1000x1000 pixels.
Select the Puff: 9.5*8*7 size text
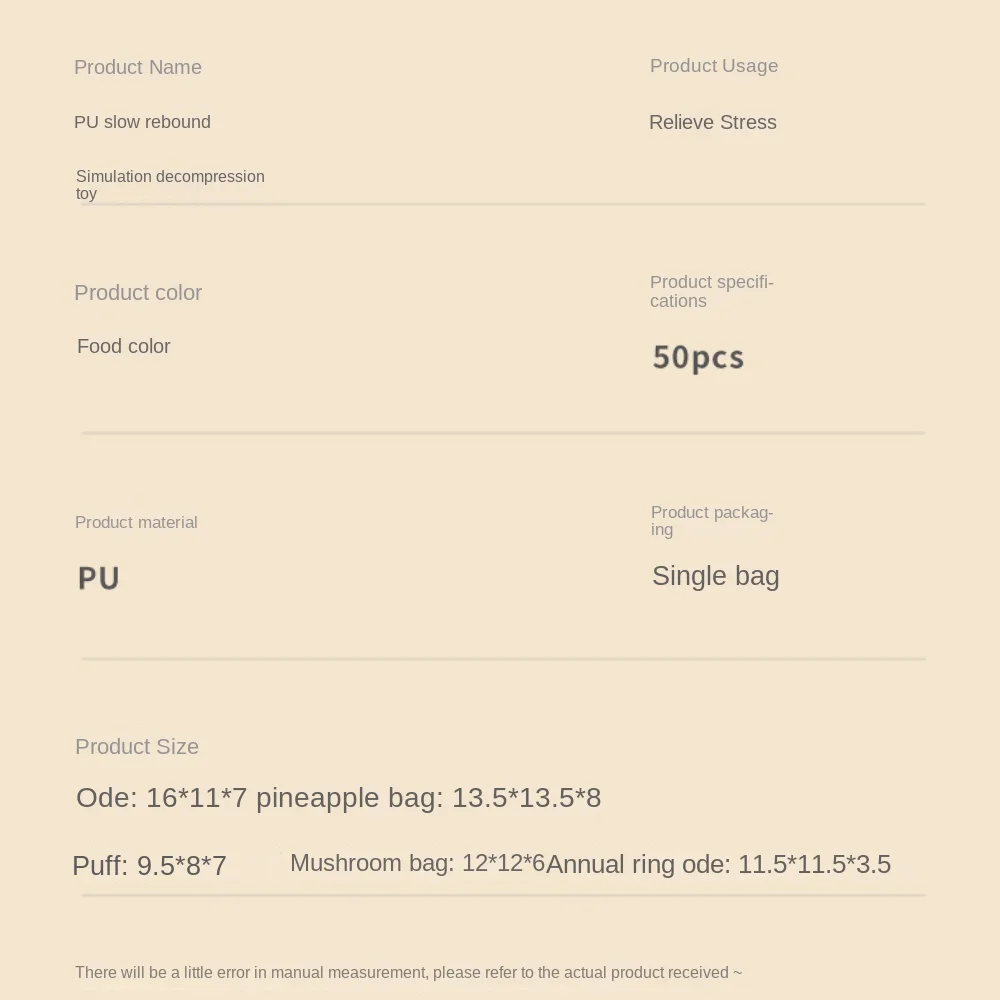(150, 865)
